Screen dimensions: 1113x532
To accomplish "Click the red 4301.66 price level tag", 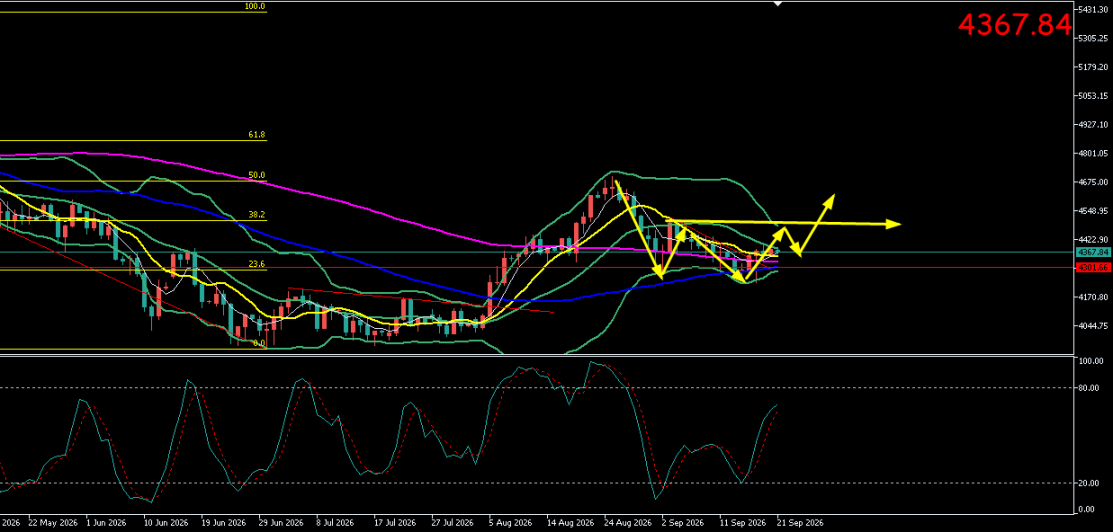I will pos(1092,268).
